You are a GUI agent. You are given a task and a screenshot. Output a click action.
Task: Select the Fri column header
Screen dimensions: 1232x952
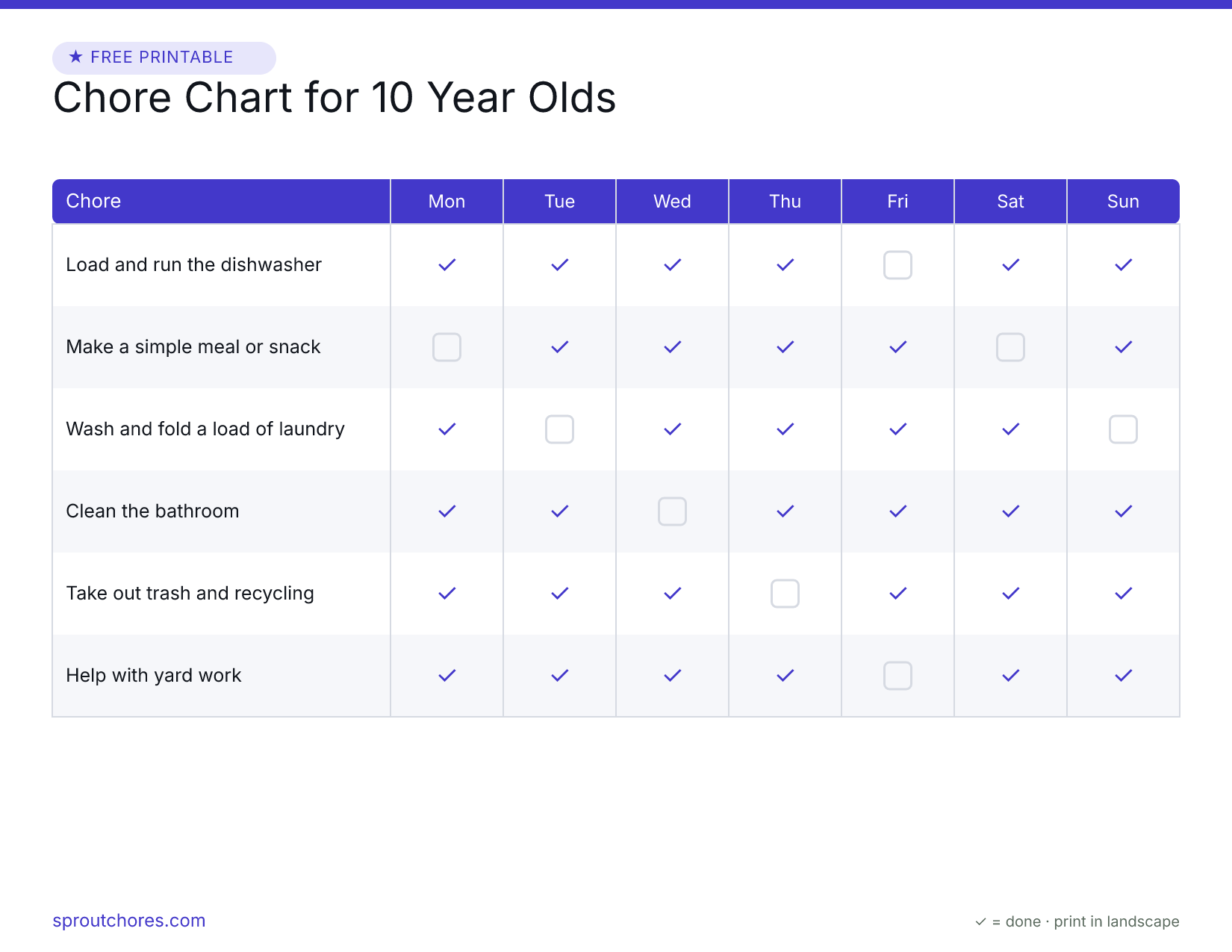pyautogui.click(x=897, y=201)
